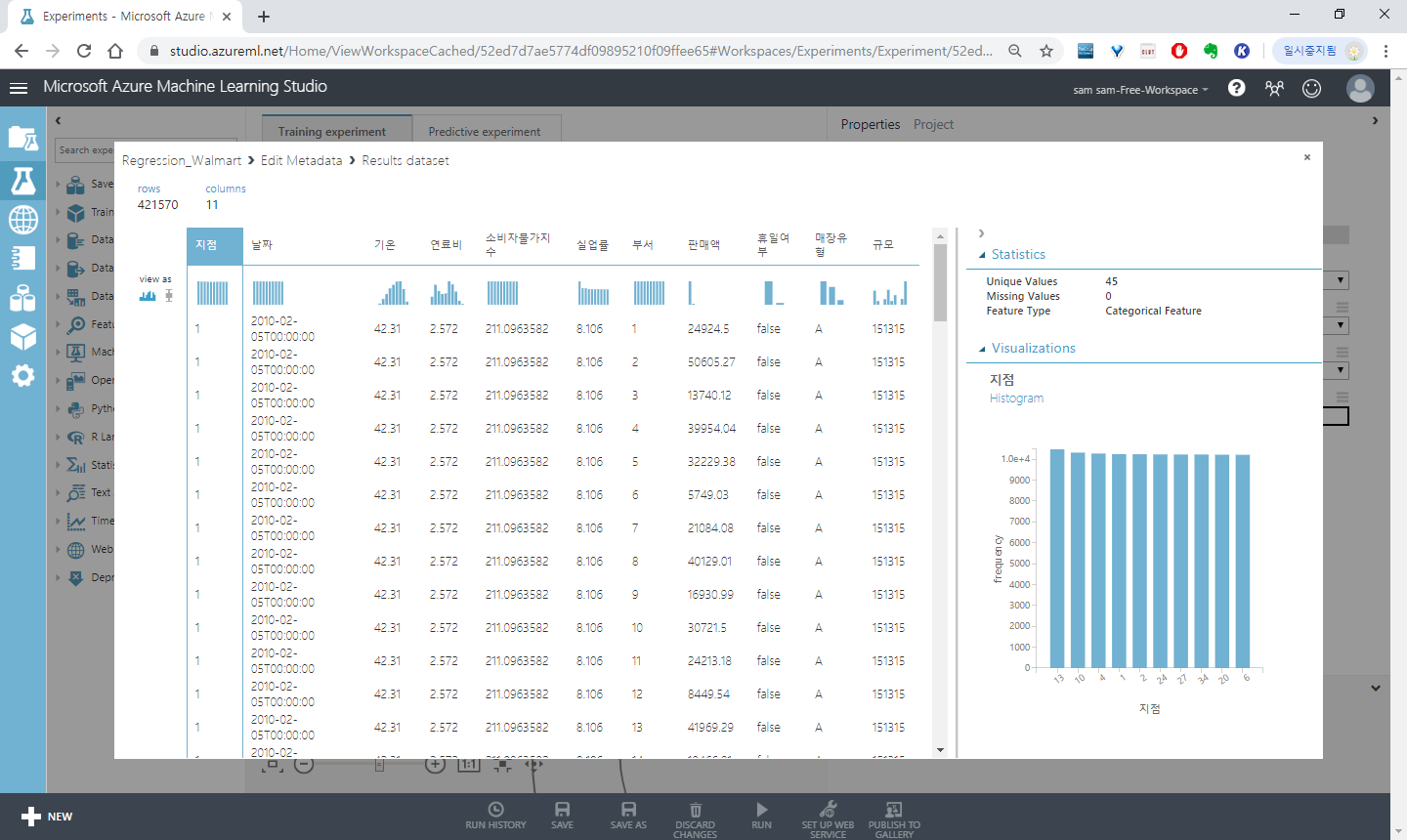The image size is (1407, 840).
Task: Click the Run play icon
Action: point(761,809)
